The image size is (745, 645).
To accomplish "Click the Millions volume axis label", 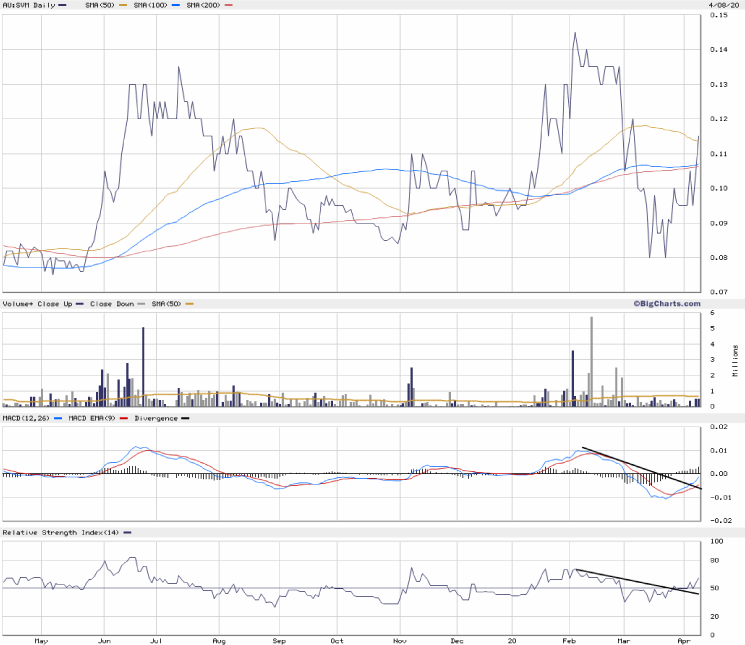I will pos(737,360).
